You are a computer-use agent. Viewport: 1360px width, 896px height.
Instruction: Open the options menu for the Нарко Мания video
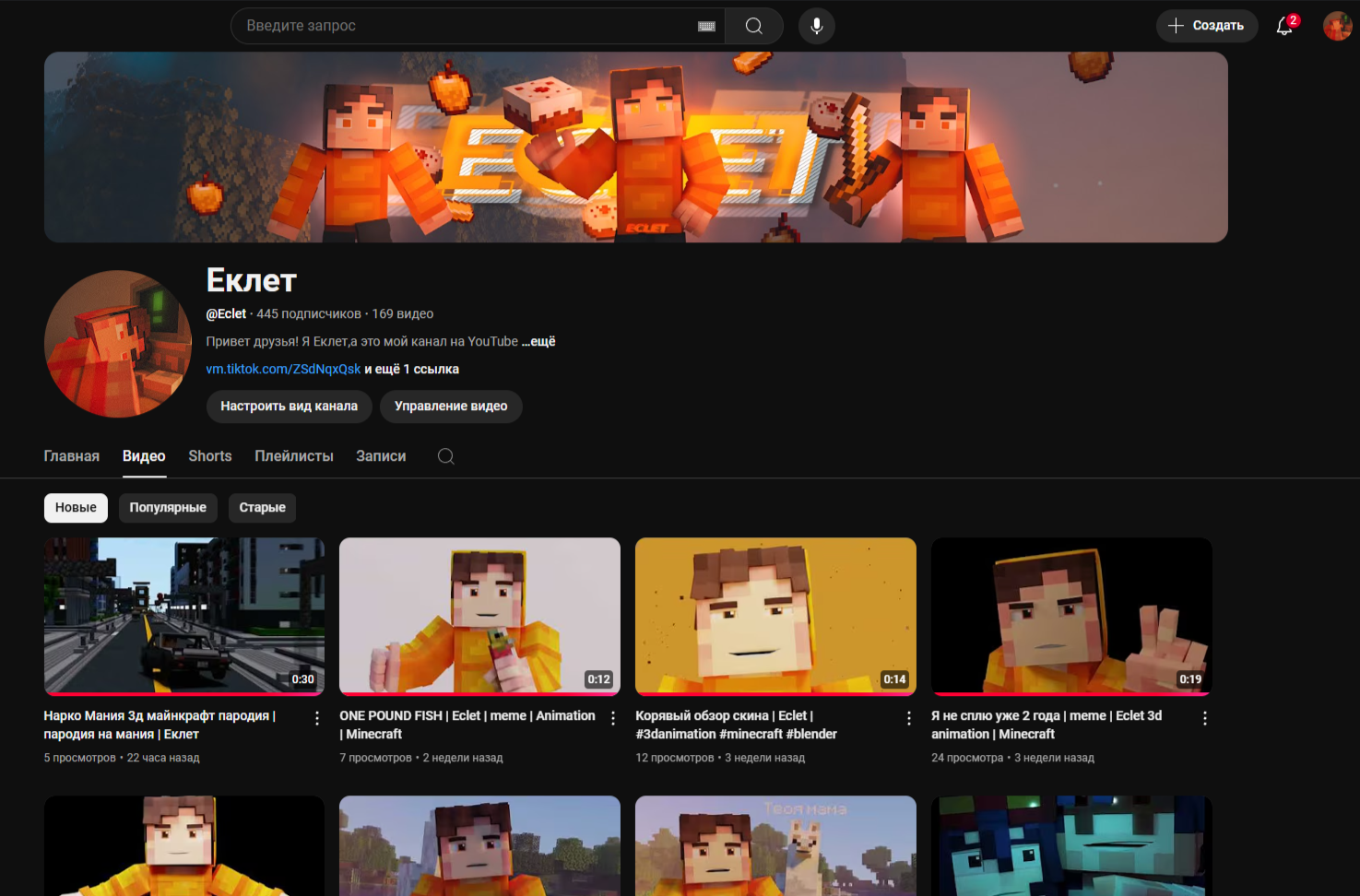[x=317, y=718]
